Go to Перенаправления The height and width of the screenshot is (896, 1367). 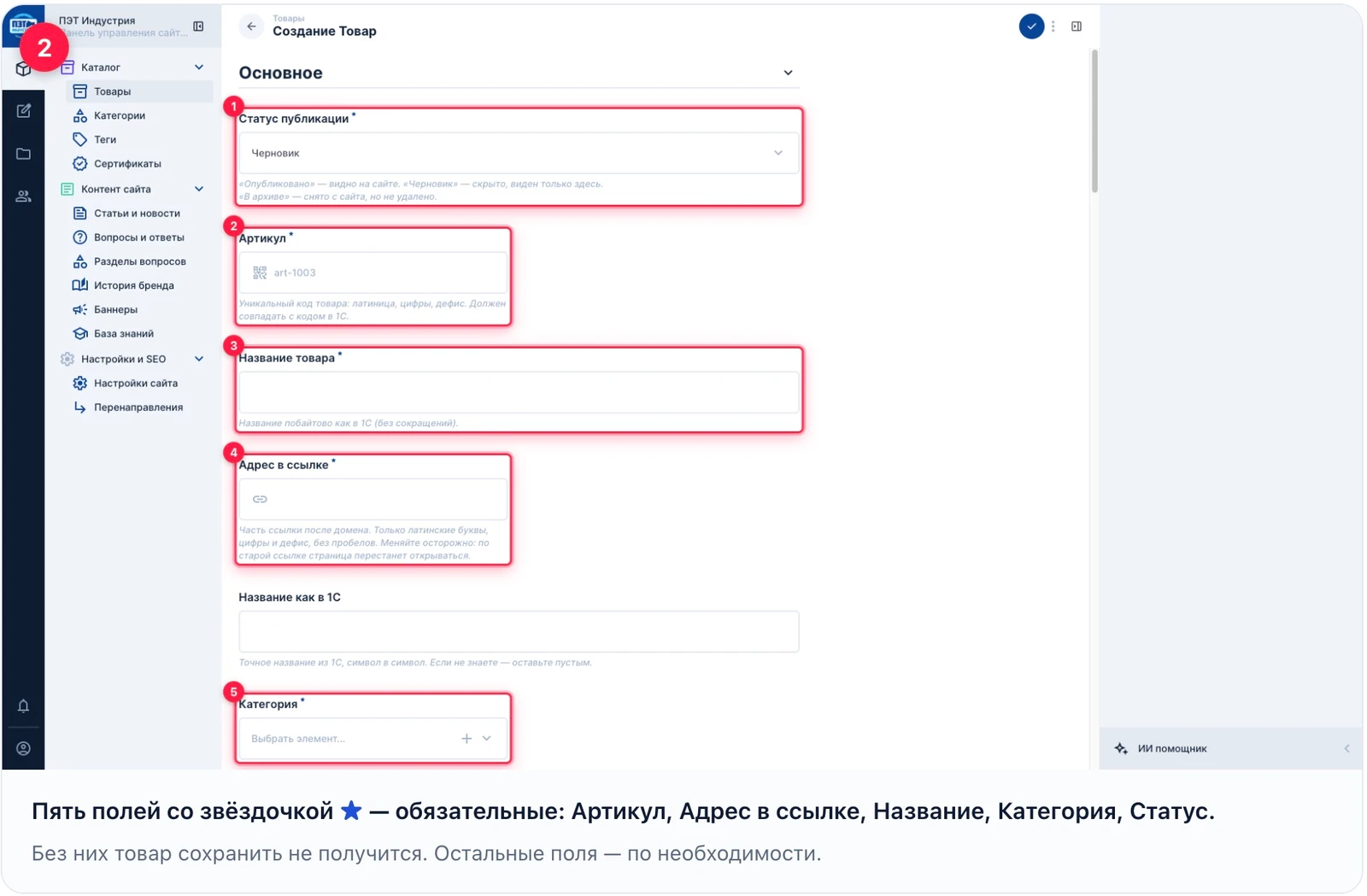tap(139, 407)
